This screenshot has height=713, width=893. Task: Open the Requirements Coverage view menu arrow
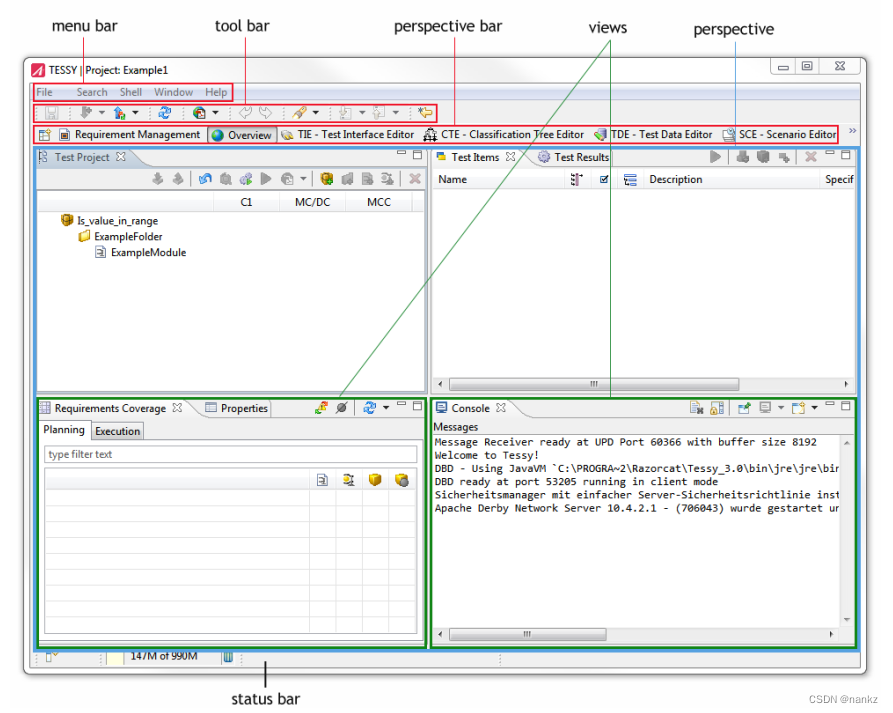click(x=386, y=408)
